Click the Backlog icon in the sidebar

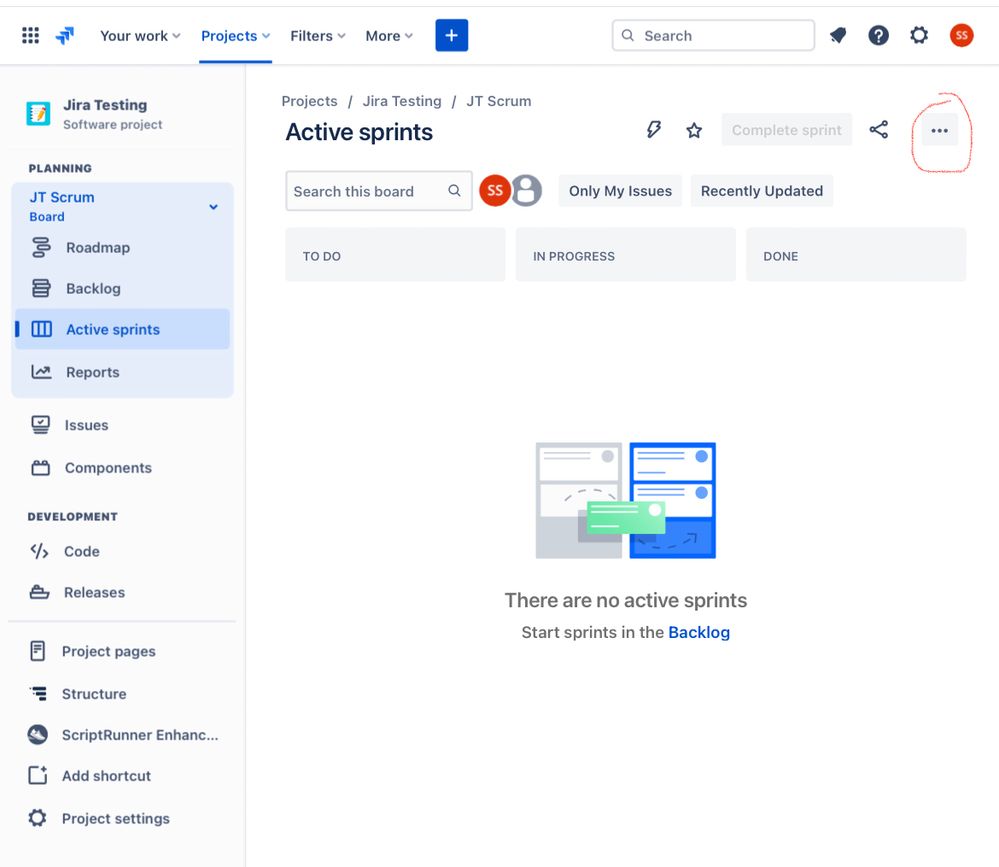click(41, 288)
